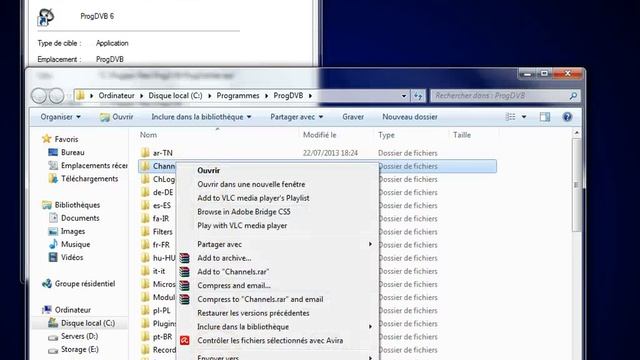The image size is (640, 360).
Task: Select the fa-IR folder icon
Action: (145, 218)
